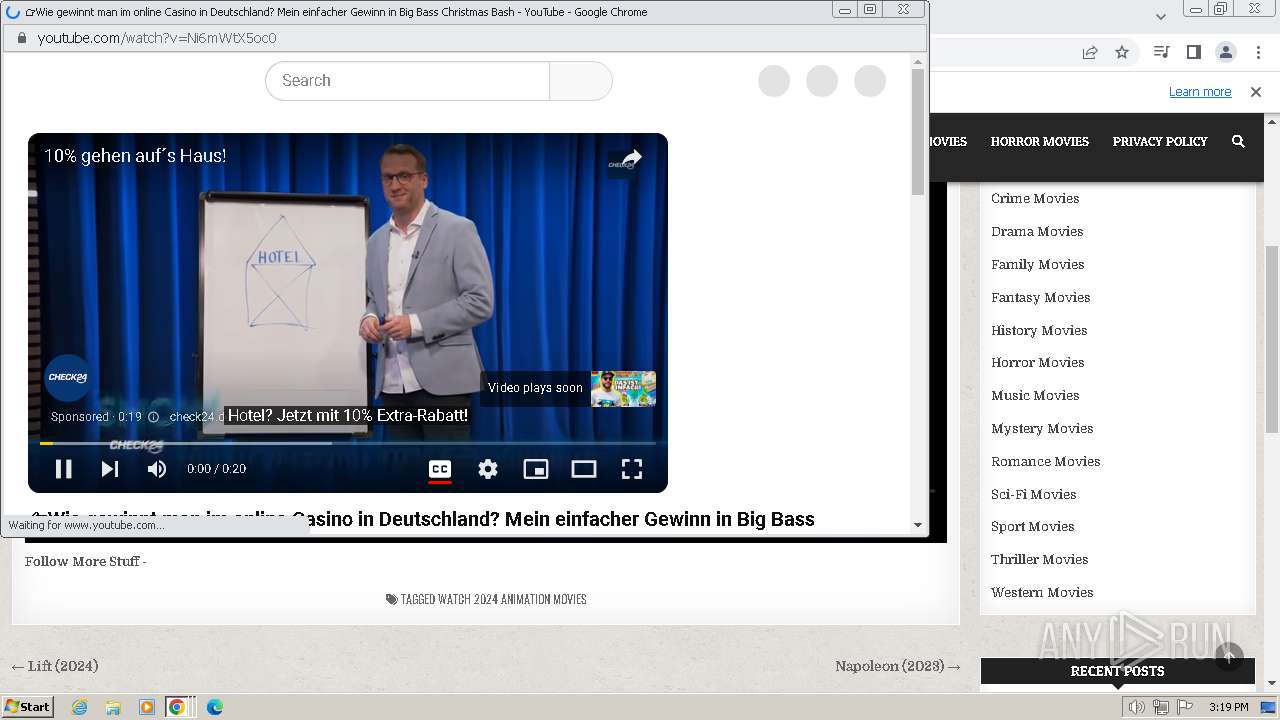Toggle closed captions in the player
The width and height of the screenshot is (1280, 720).
pyautogui.click(x=440, y=469)
